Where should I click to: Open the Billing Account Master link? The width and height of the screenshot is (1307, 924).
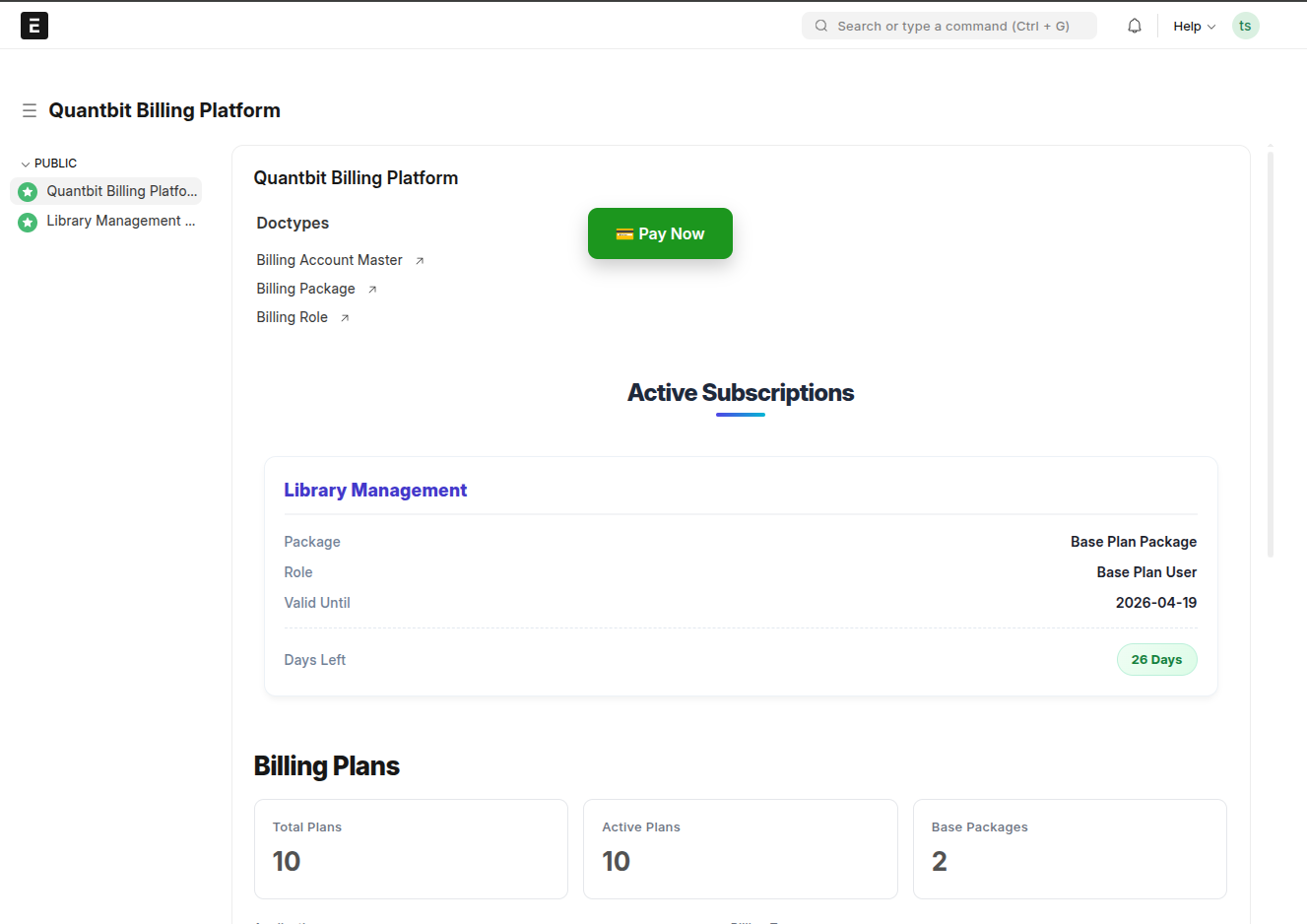click(x=329, y=260)
